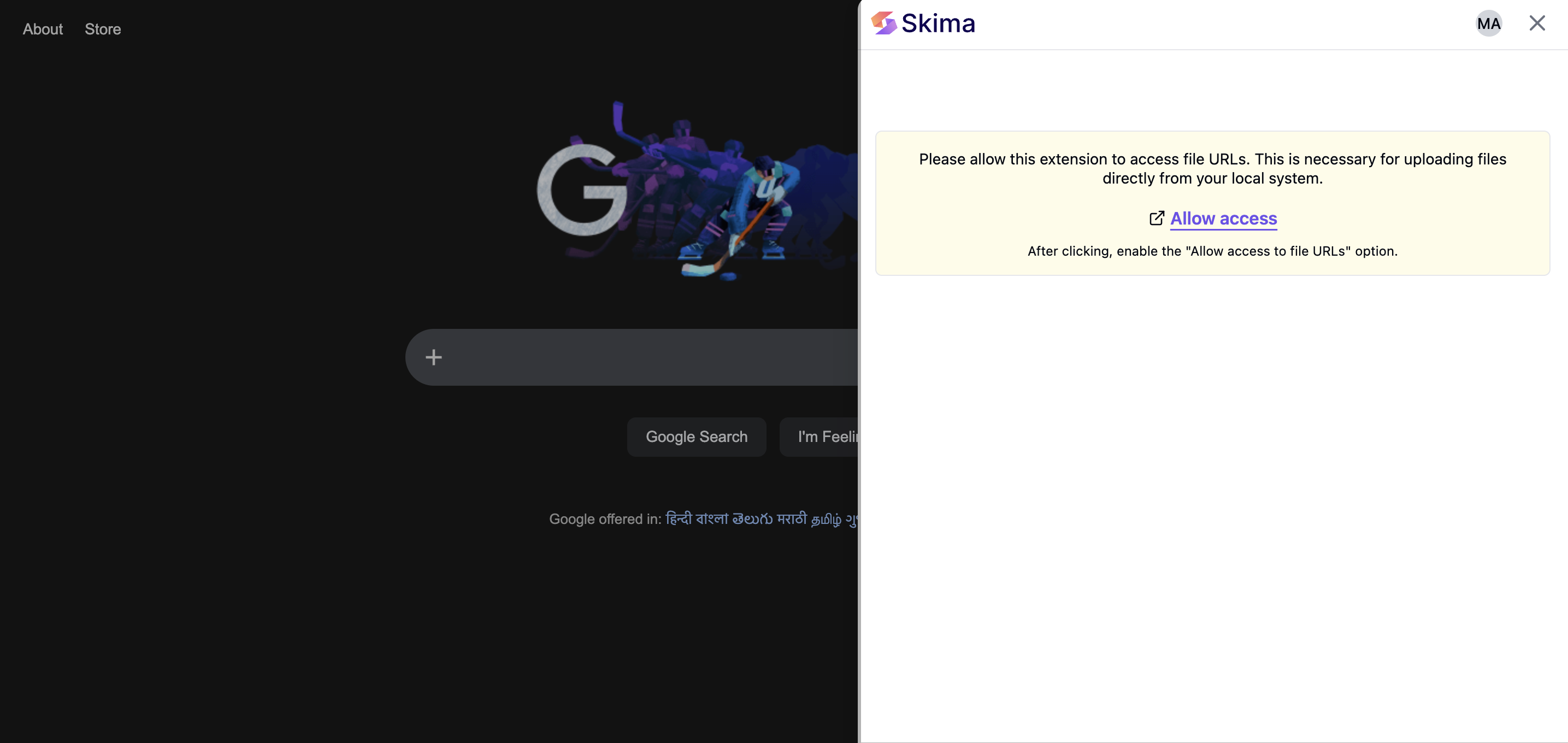Switch Google to தமிழ் language
The height and width of the screenshot is (743, 1568).
826,519
